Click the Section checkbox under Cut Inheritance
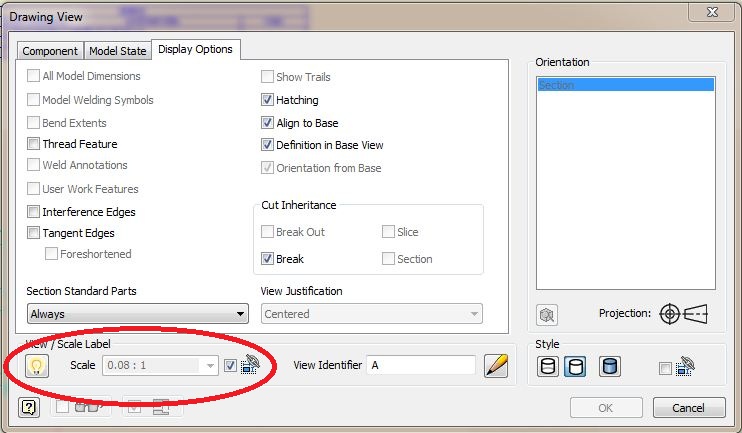This screenshot has width=742, height=433. pyautogui.click(x=388, y=258)
